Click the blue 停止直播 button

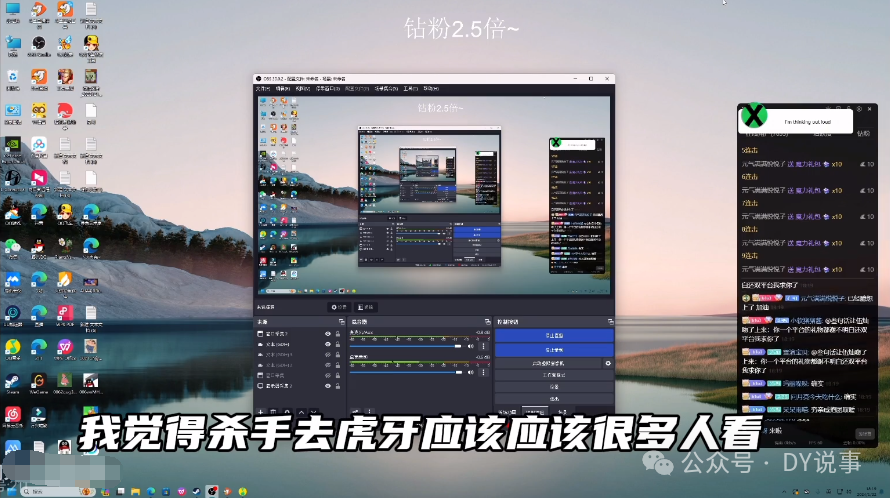pos(554,336)
